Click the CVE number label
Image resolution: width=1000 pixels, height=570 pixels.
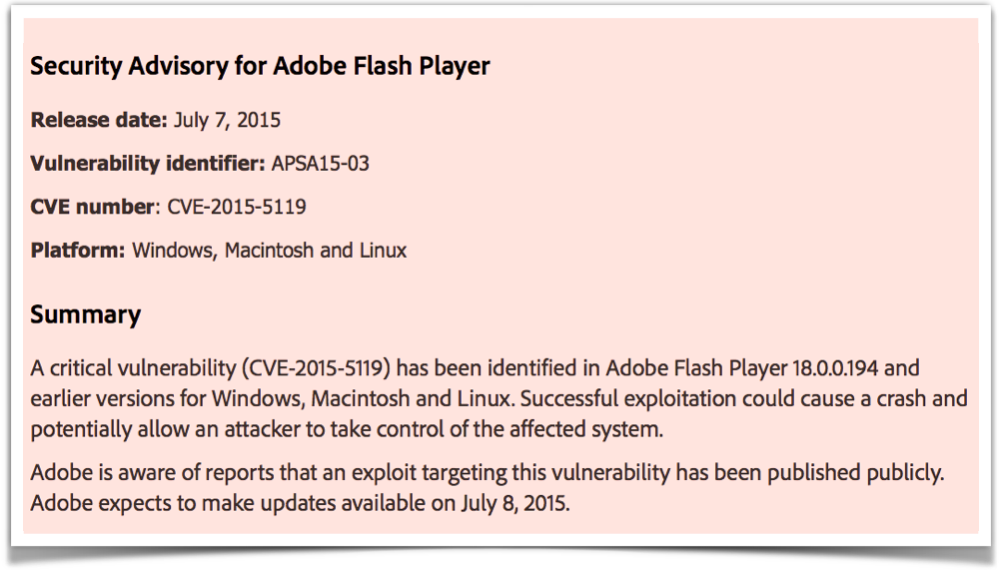(x=93, y=207)
